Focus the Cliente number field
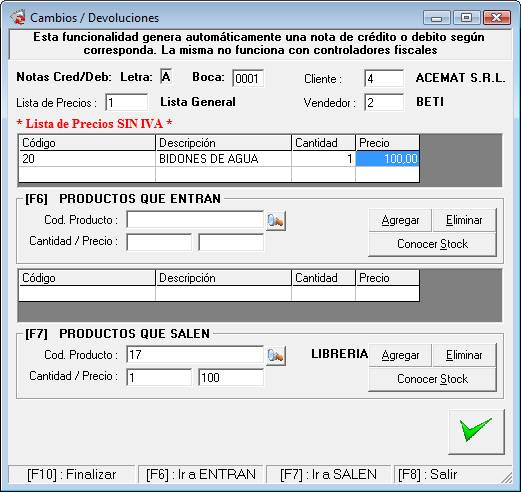This screenshot has width=521, height=492. 384,79
